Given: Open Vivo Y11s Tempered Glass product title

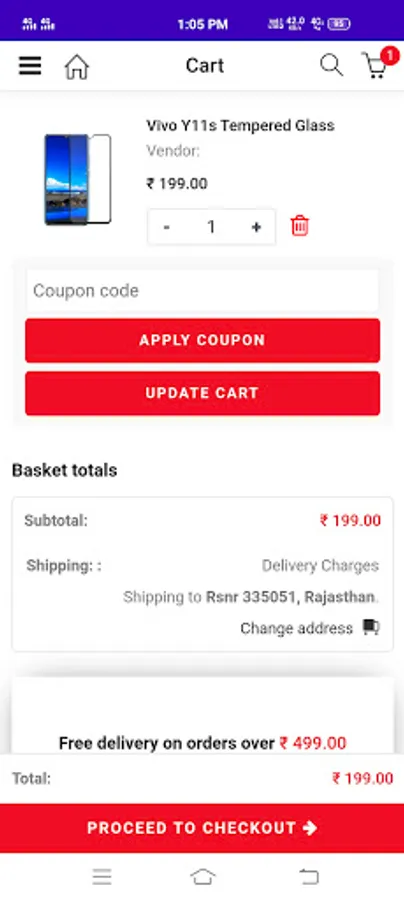Looking at the screenshot, I should (240, 125).
